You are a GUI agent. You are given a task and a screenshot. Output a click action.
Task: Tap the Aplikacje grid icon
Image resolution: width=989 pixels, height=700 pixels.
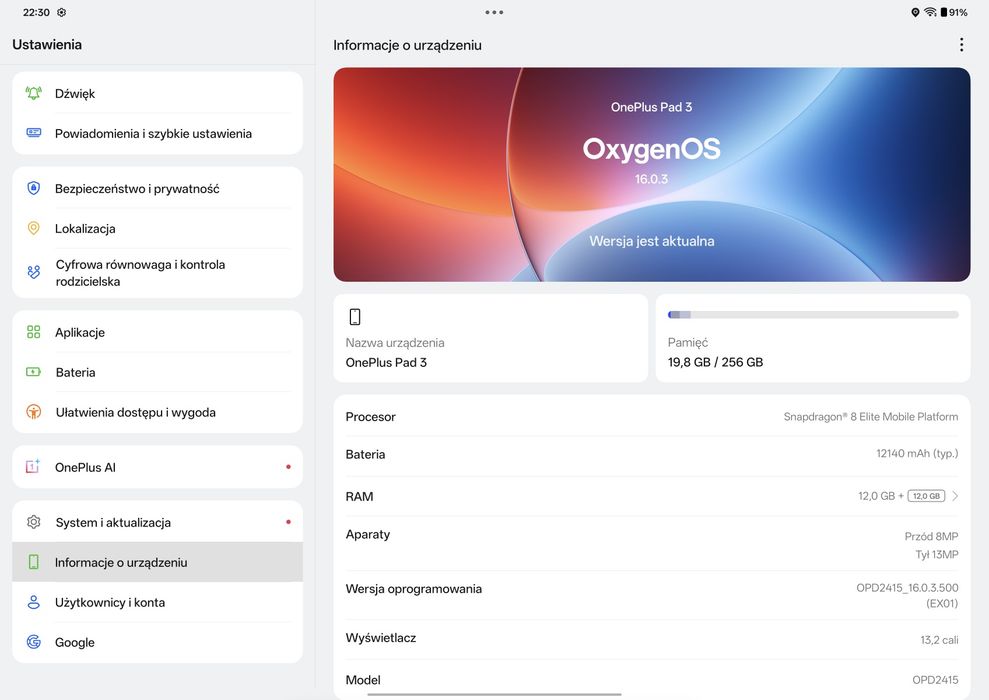click(x=33, y=332)
